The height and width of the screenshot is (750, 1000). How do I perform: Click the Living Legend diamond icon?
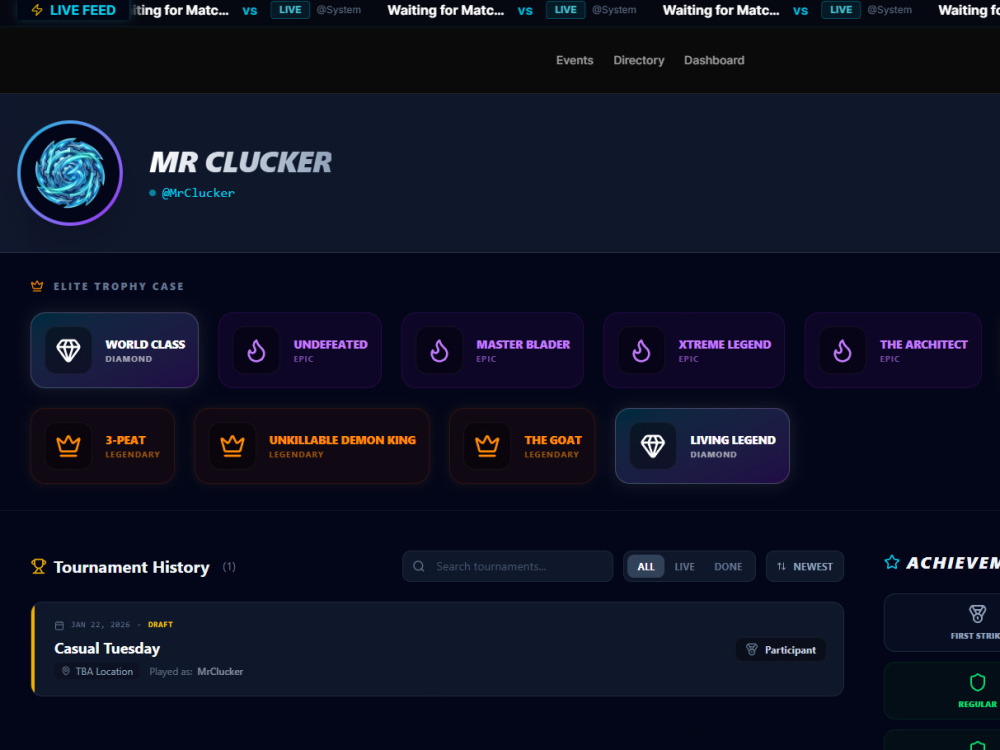point(652,446)
